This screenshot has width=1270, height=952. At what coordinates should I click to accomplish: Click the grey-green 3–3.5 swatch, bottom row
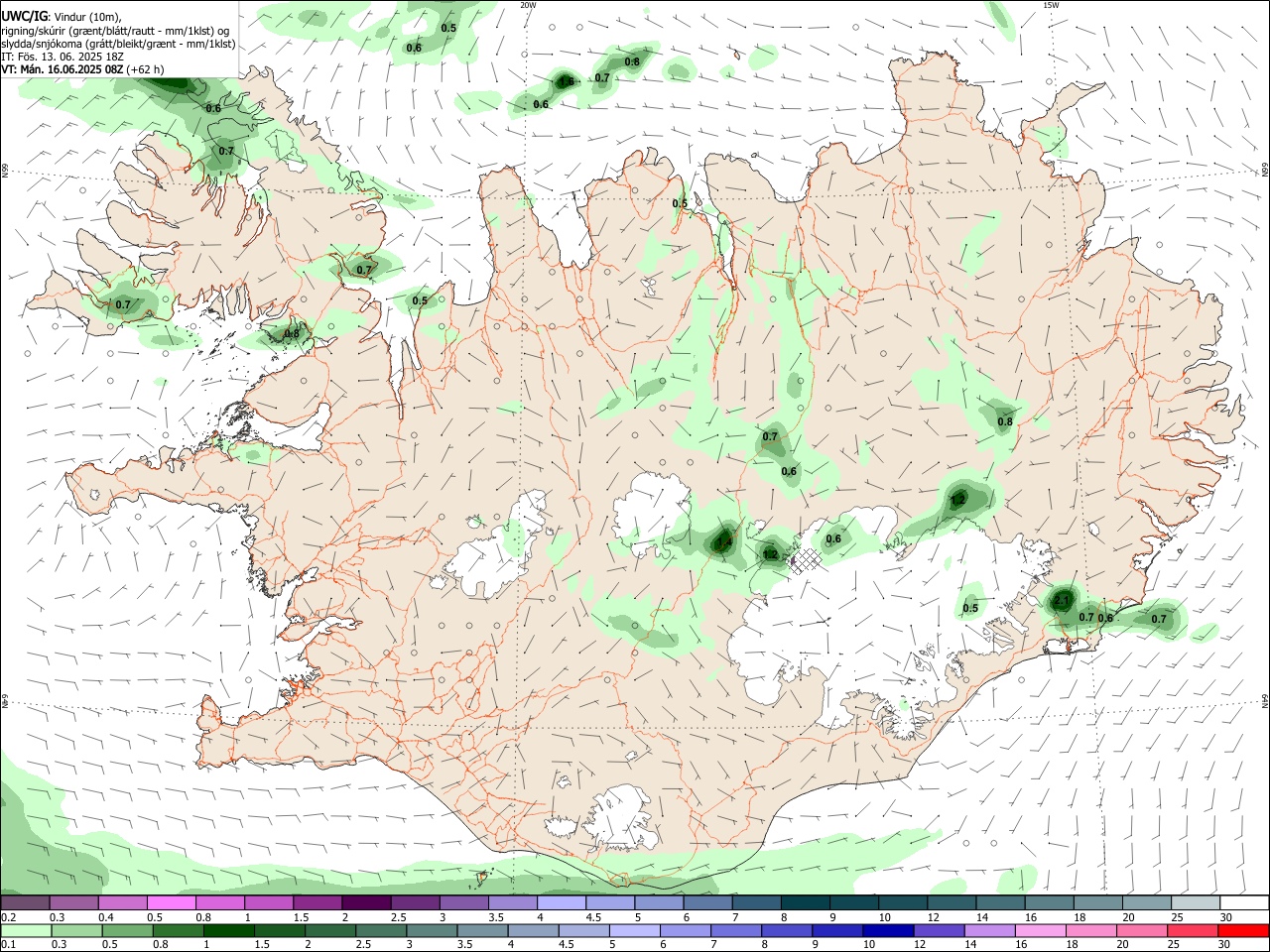432,930
